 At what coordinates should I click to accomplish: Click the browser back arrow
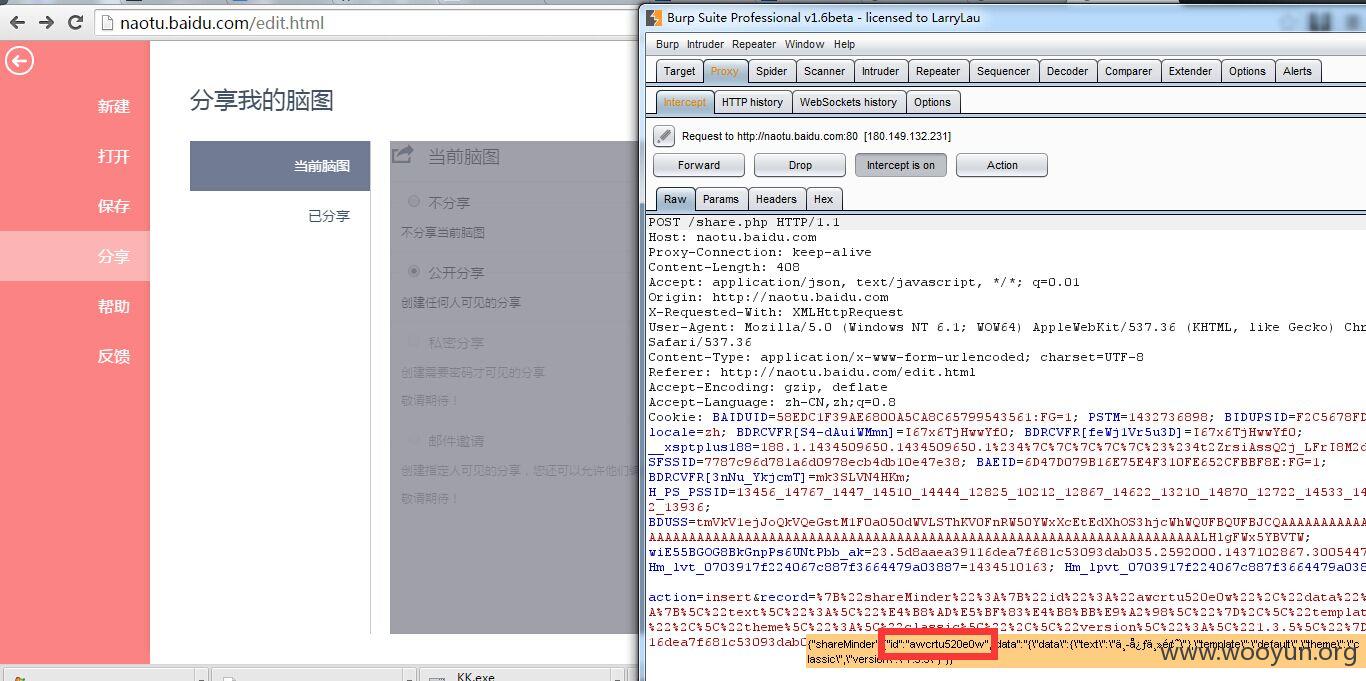pos(17,22)
